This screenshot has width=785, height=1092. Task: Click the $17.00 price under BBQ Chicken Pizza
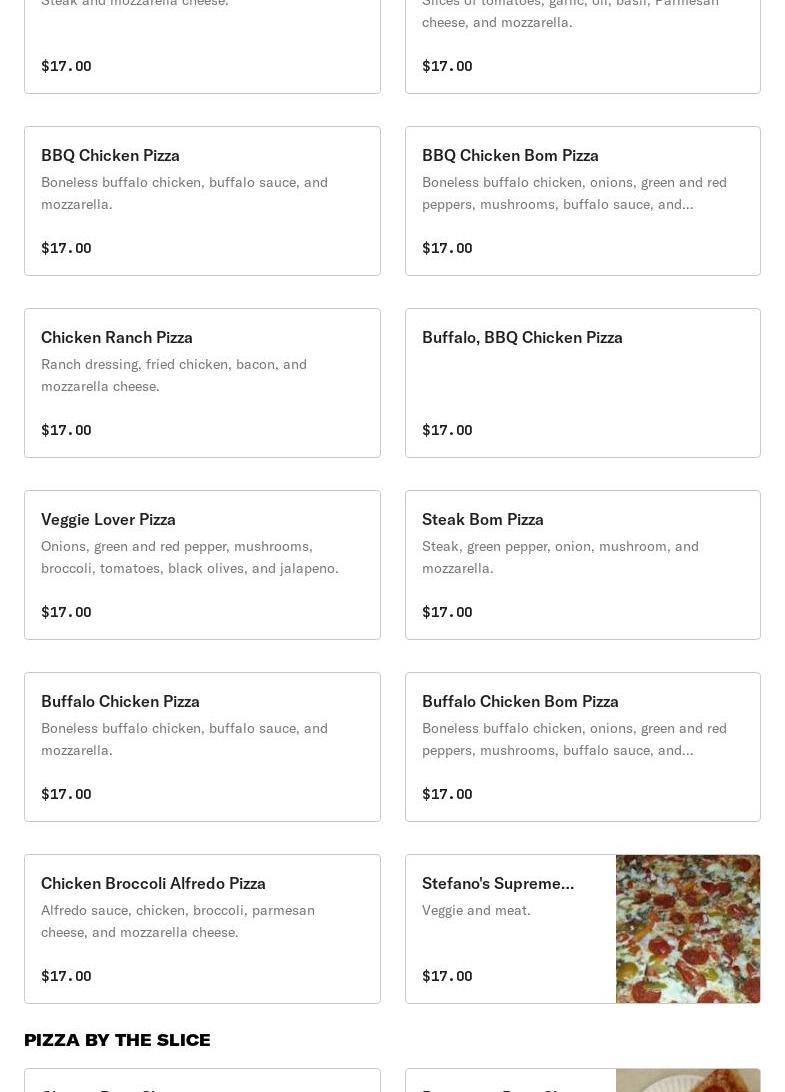pos(66,248)
